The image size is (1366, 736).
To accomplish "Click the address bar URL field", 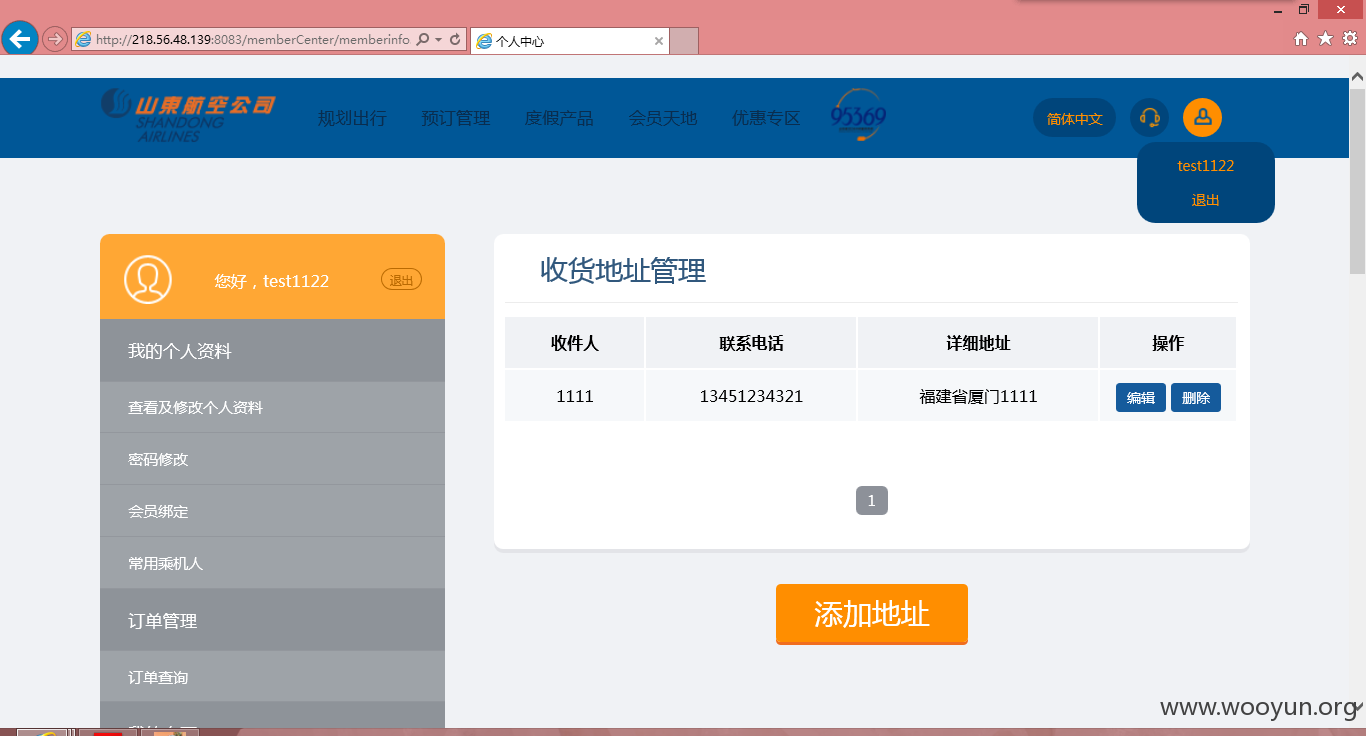I will (252, 40).
